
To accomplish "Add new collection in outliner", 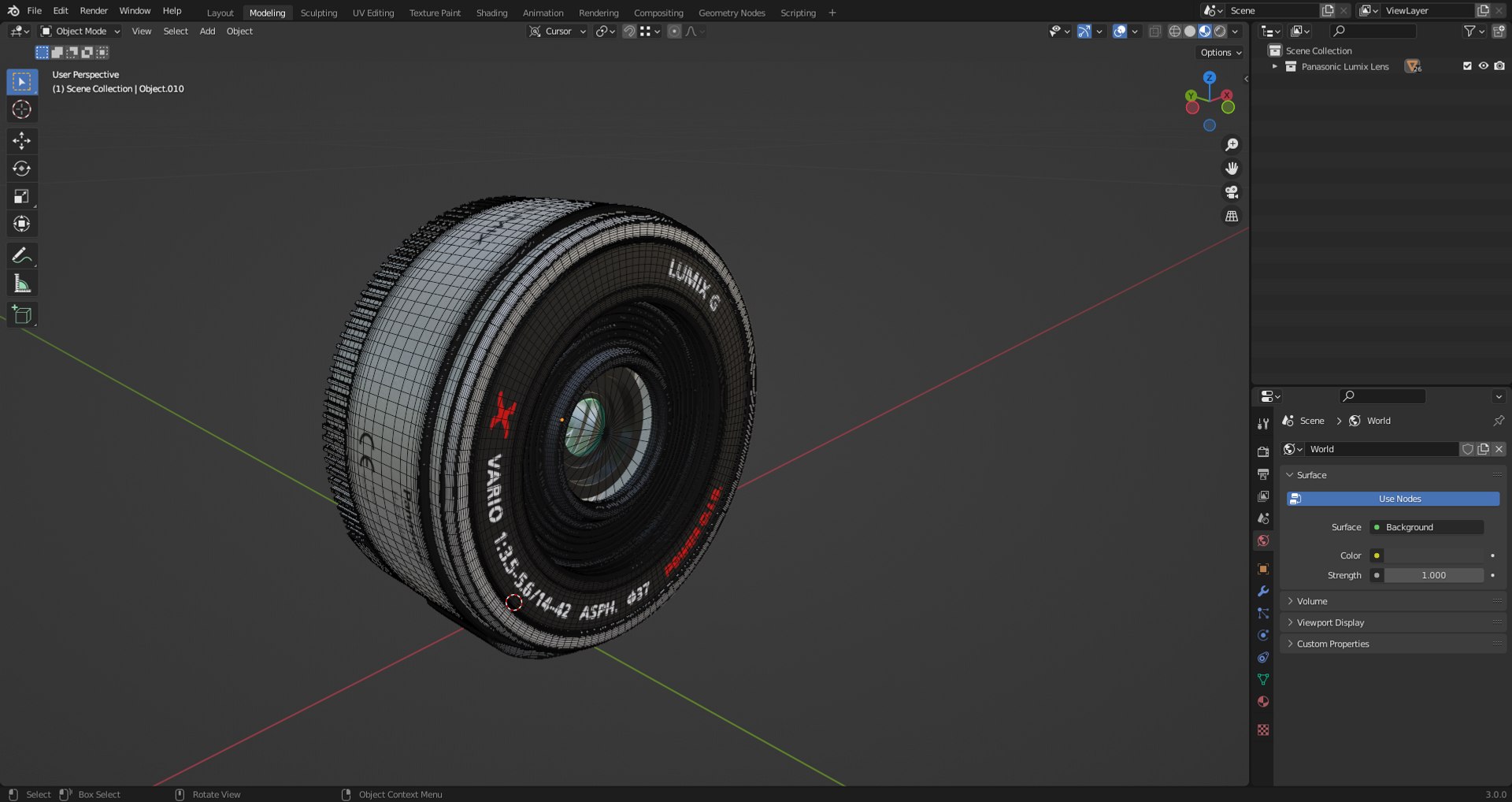I will [1499, 32].
